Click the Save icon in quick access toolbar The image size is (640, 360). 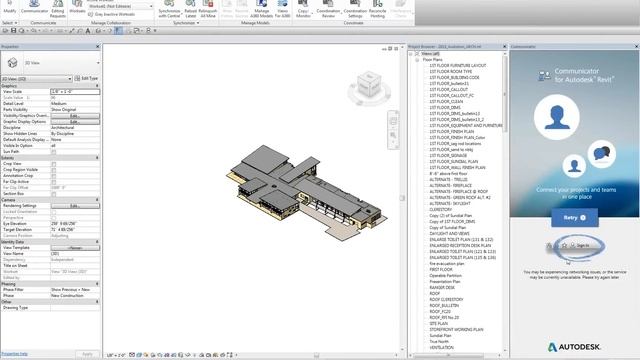(13, 31)
